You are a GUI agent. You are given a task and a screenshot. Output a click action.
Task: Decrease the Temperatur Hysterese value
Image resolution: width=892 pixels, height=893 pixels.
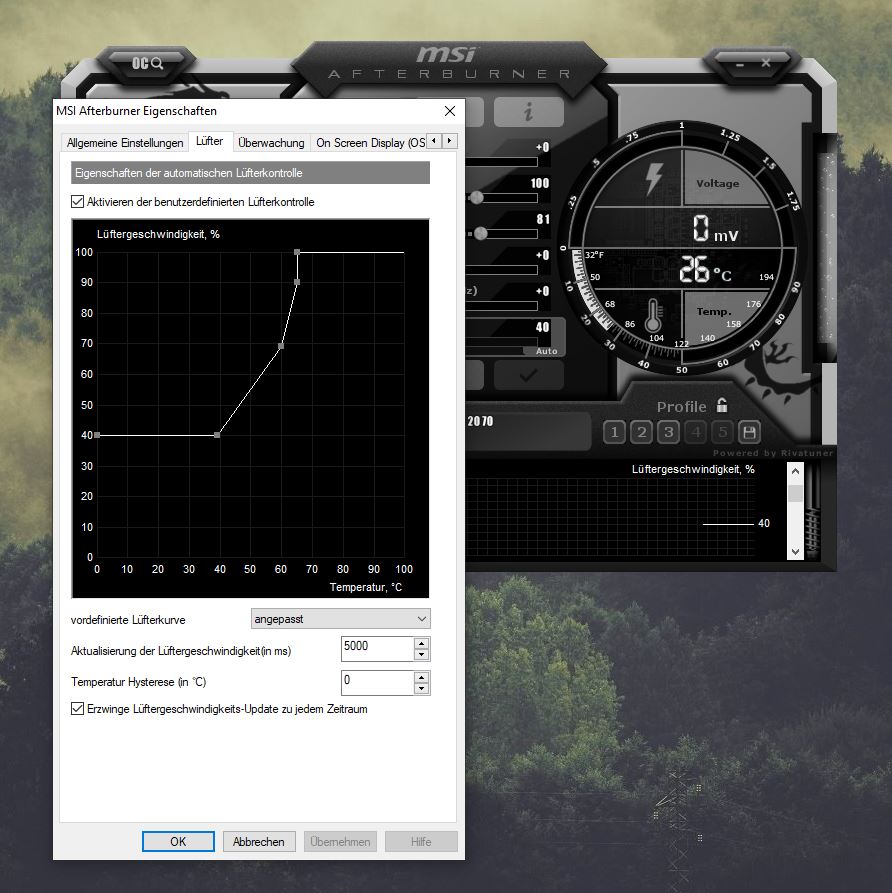tap(422, 689)
